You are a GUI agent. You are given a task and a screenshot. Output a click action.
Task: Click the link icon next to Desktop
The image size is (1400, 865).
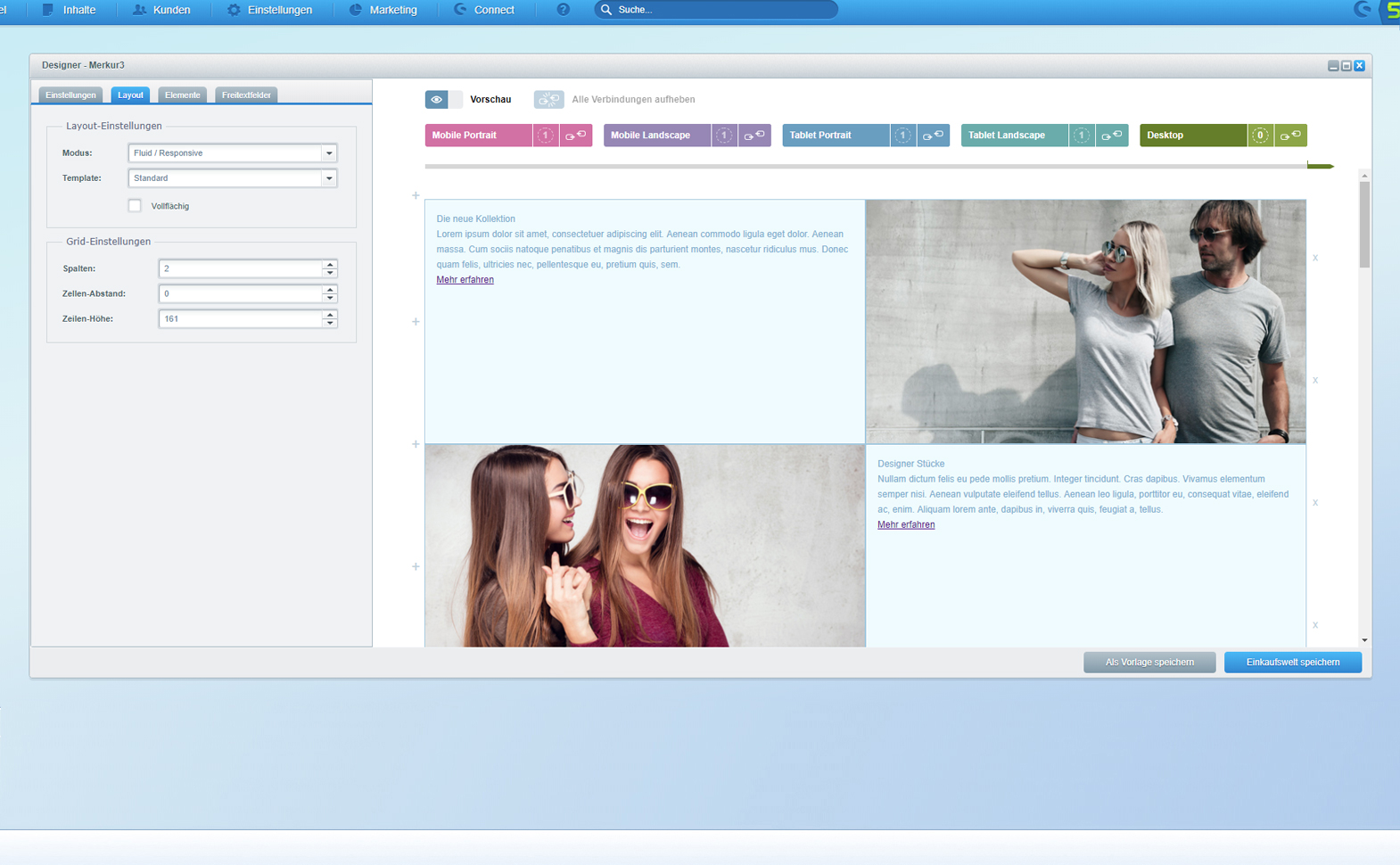point(1290,136)
